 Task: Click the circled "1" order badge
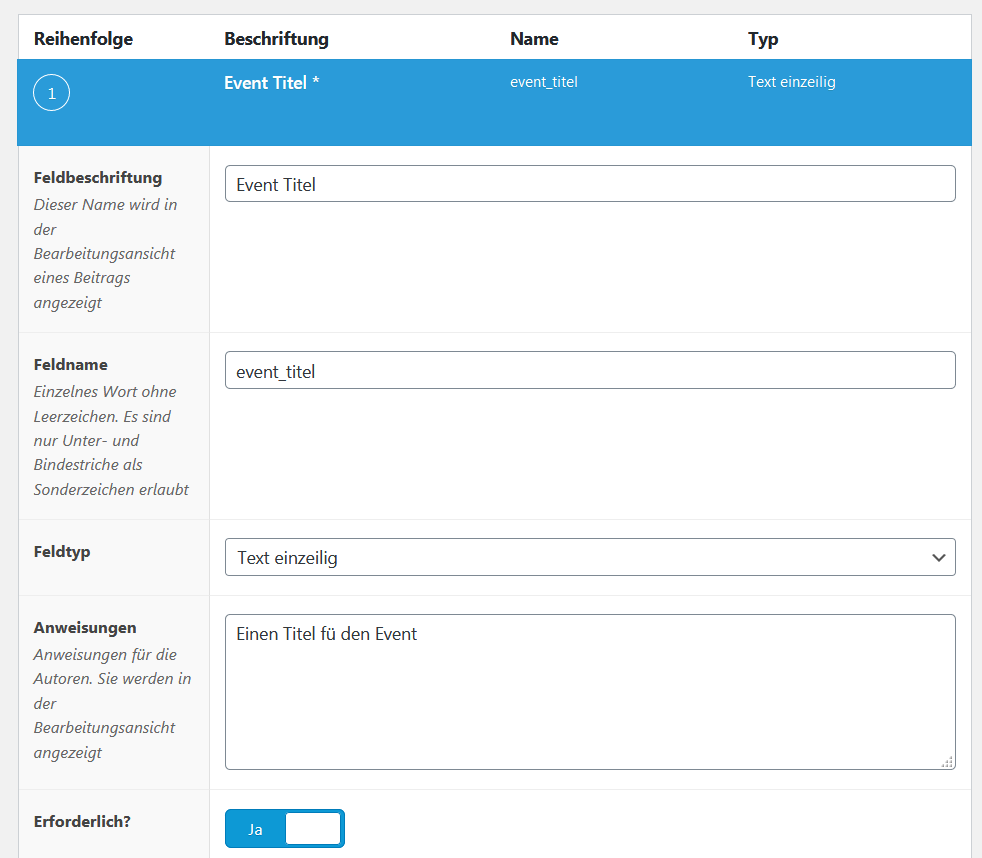[x=50, y=92]
